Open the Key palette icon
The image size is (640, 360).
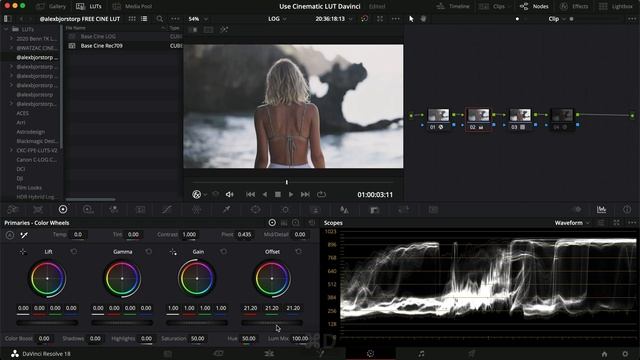point(374,209)
